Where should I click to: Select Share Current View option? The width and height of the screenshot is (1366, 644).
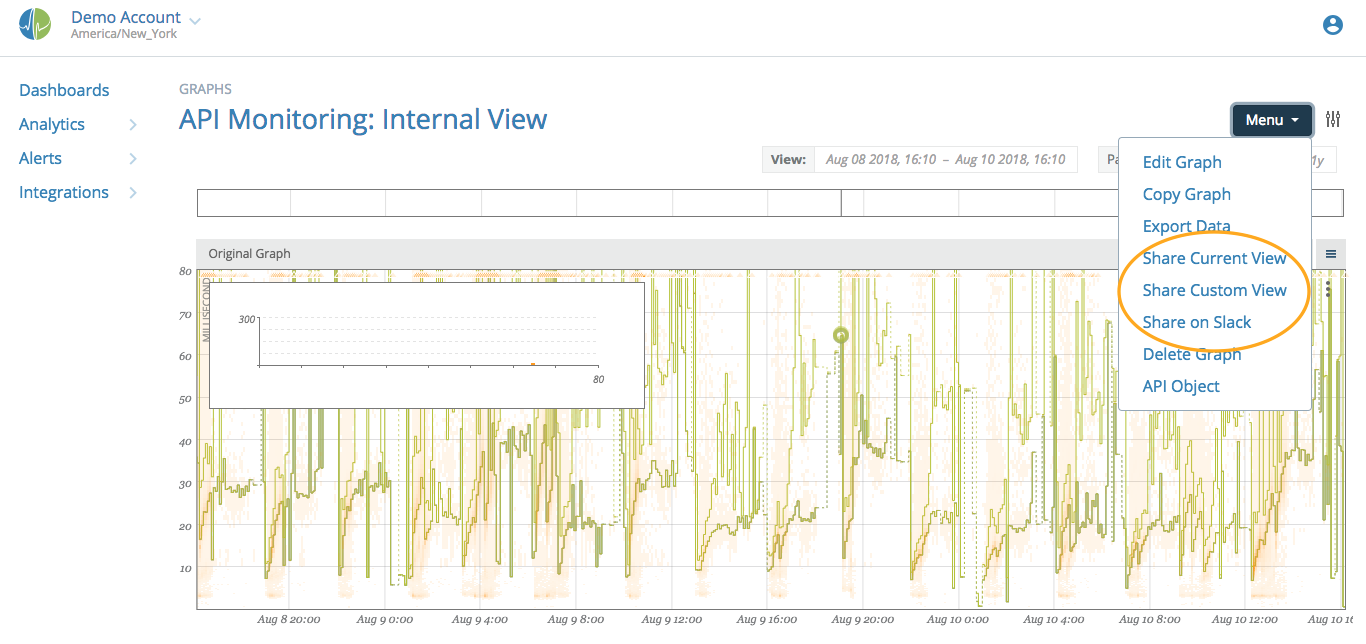click(x=1214, y=258)
